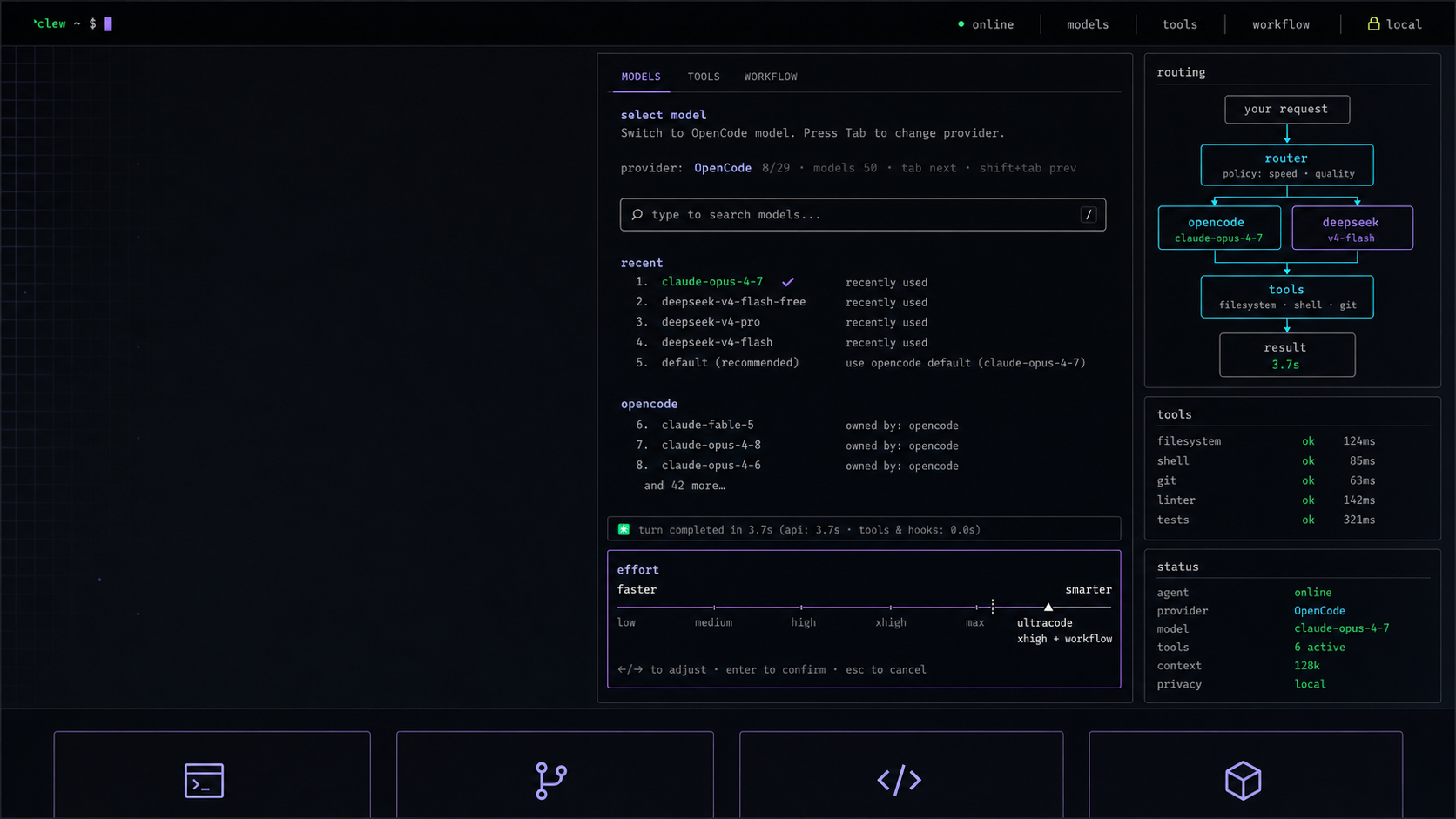The height and width of the screenshot is (819, 1456).
Task: Click the "6 active" tools status value
Action: [x=1320, y=648]
